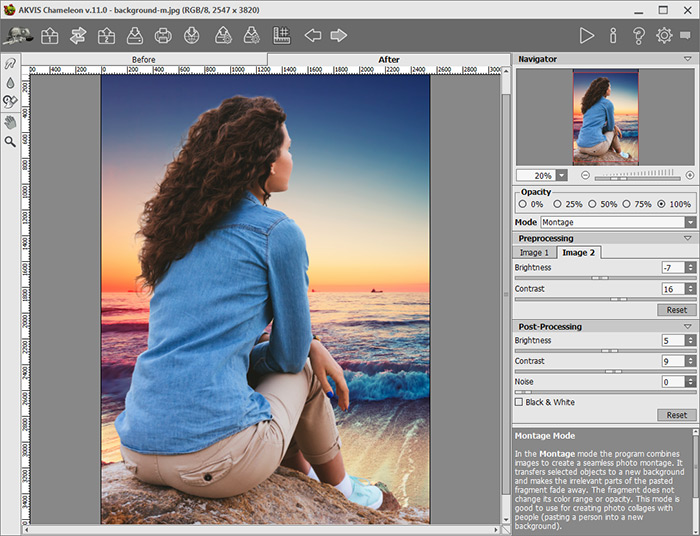Click the redo right arrow

[x=339, y=35]
